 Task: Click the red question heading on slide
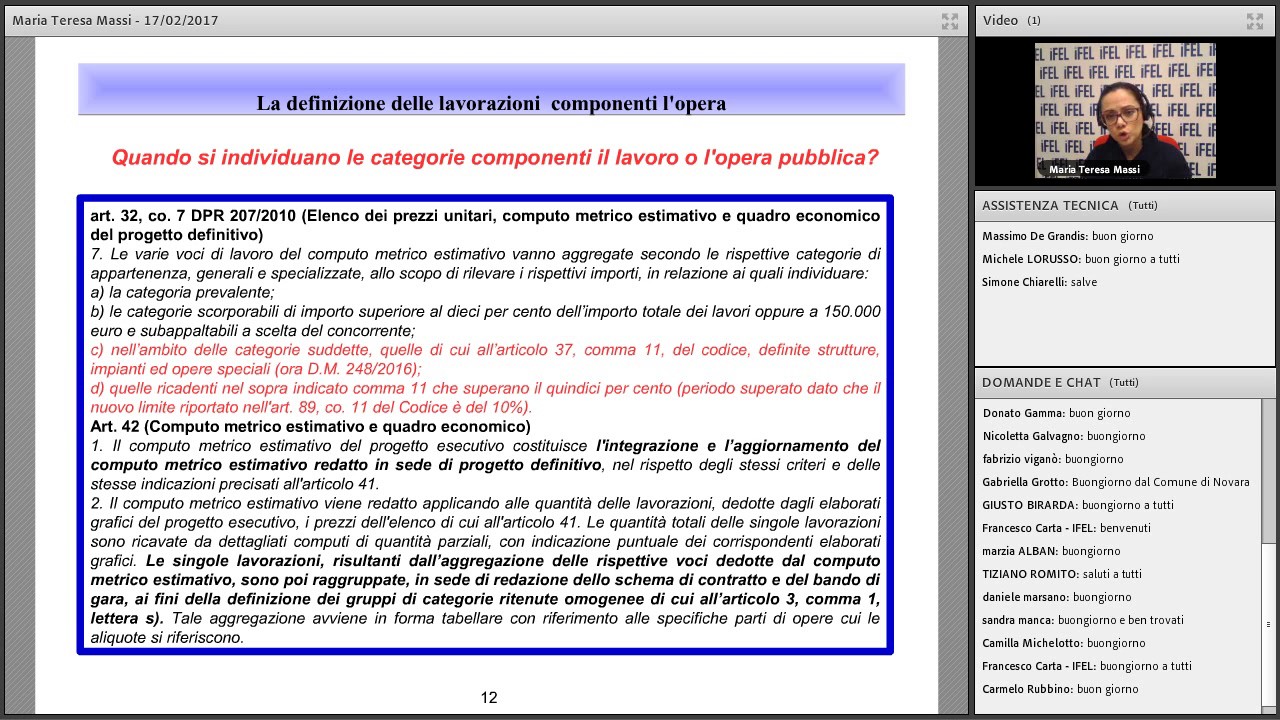(x=495, y=157)
